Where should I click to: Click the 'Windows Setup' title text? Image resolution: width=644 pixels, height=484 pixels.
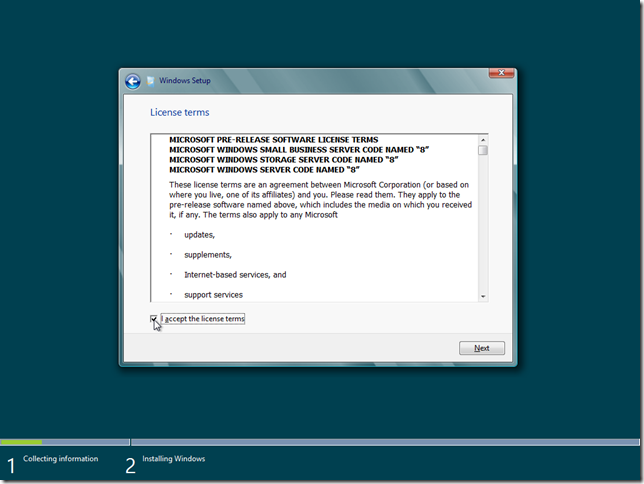185,81
